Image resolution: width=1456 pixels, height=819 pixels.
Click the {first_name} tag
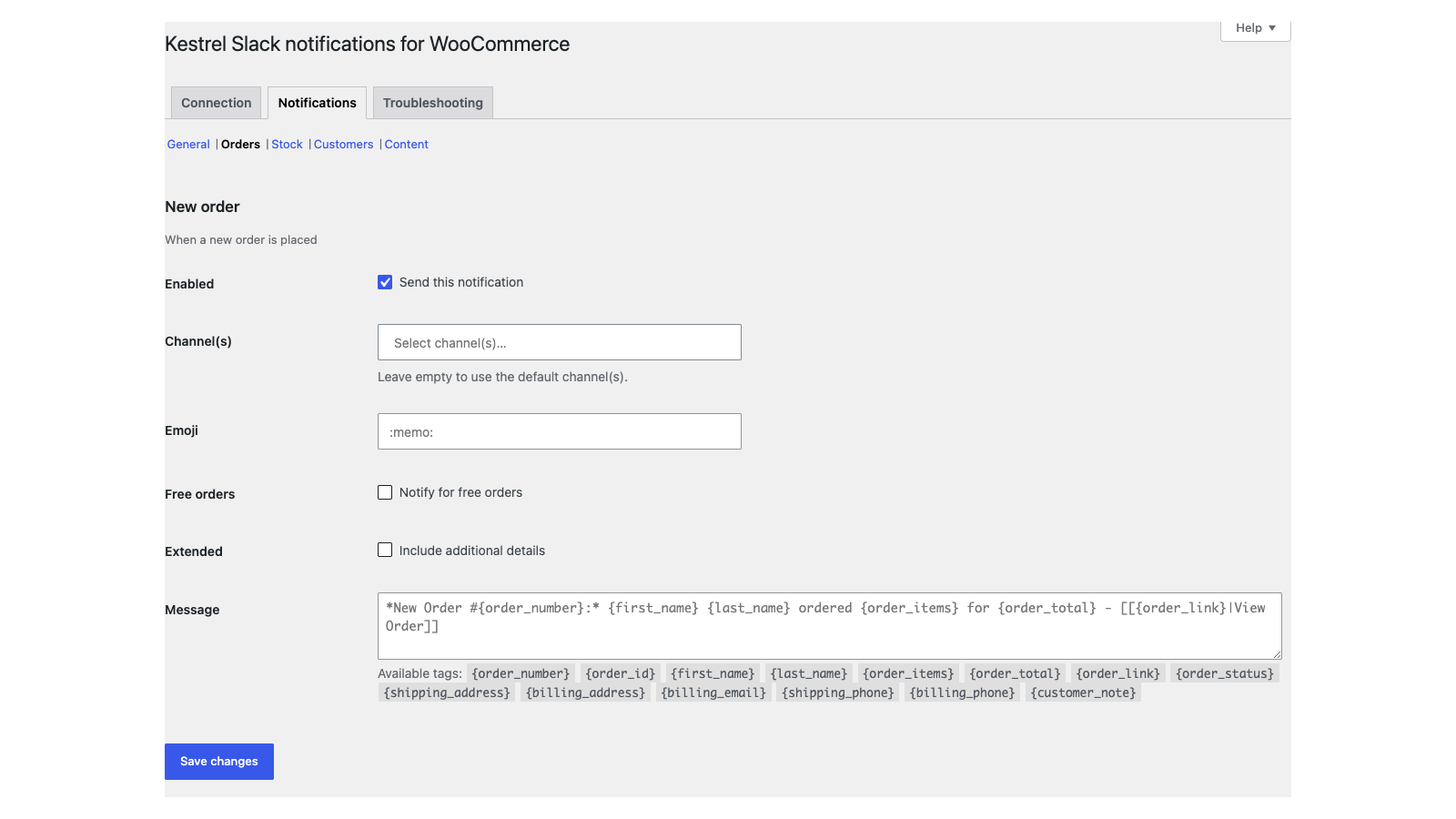tap(713, 673)
